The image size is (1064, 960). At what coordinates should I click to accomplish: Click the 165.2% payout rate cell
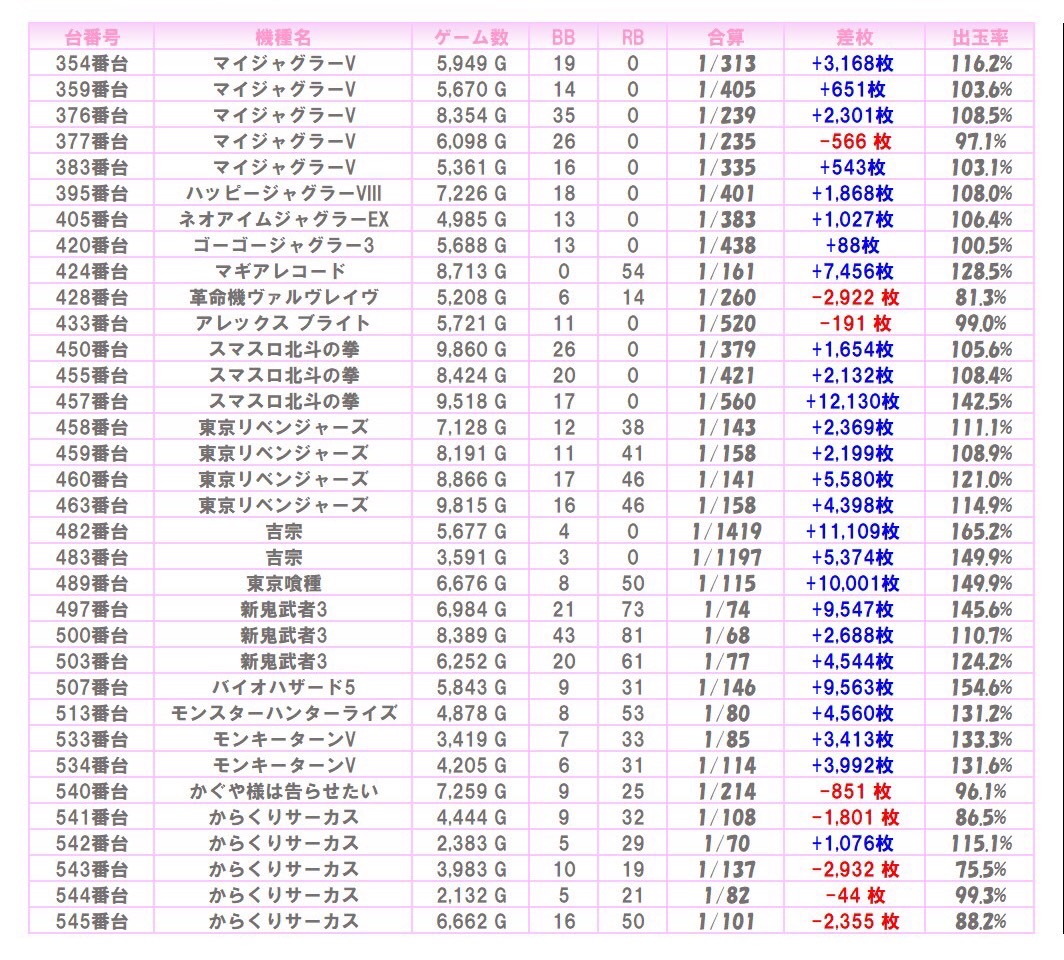click(x=980, y=531)
